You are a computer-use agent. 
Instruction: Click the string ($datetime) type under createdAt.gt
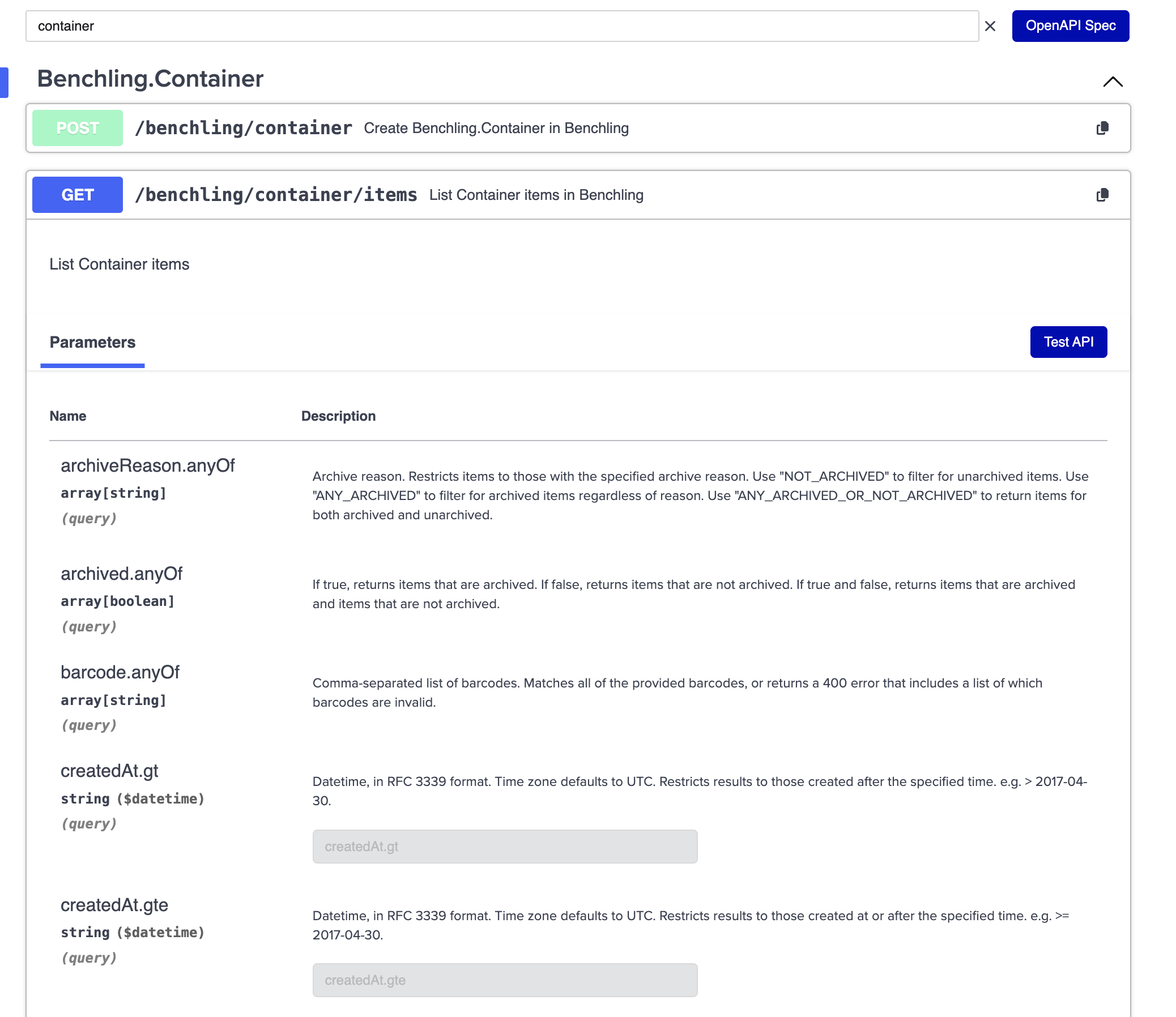[x=133, y=799]
